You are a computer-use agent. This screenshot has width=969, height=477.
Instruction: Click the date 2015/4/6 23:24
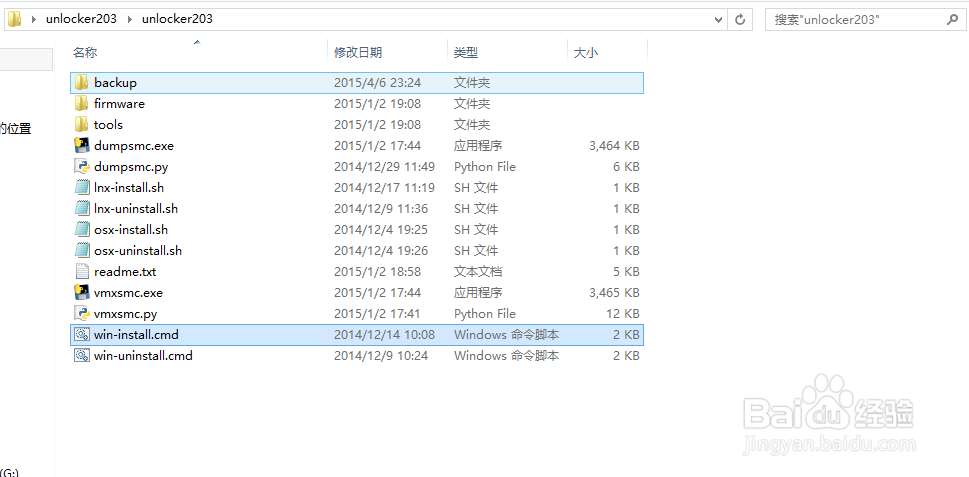click(378, 82)
